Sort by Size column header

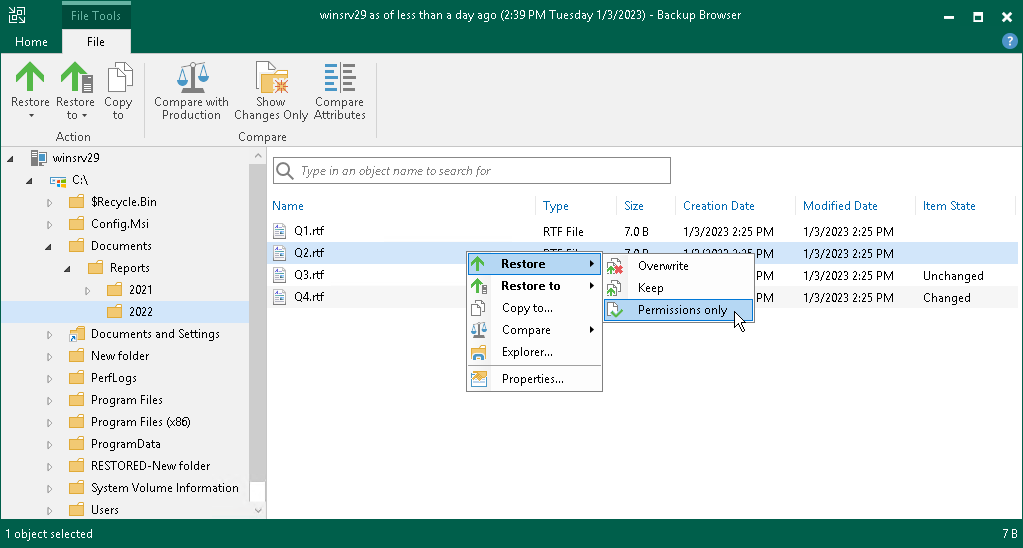tap(634, 206)
